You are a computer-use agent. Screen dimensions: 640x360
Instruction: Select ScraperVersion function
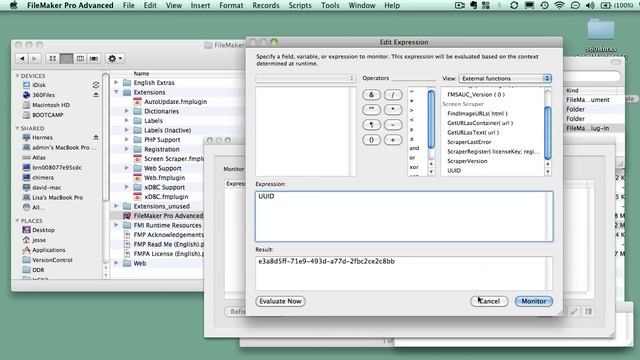467,161
